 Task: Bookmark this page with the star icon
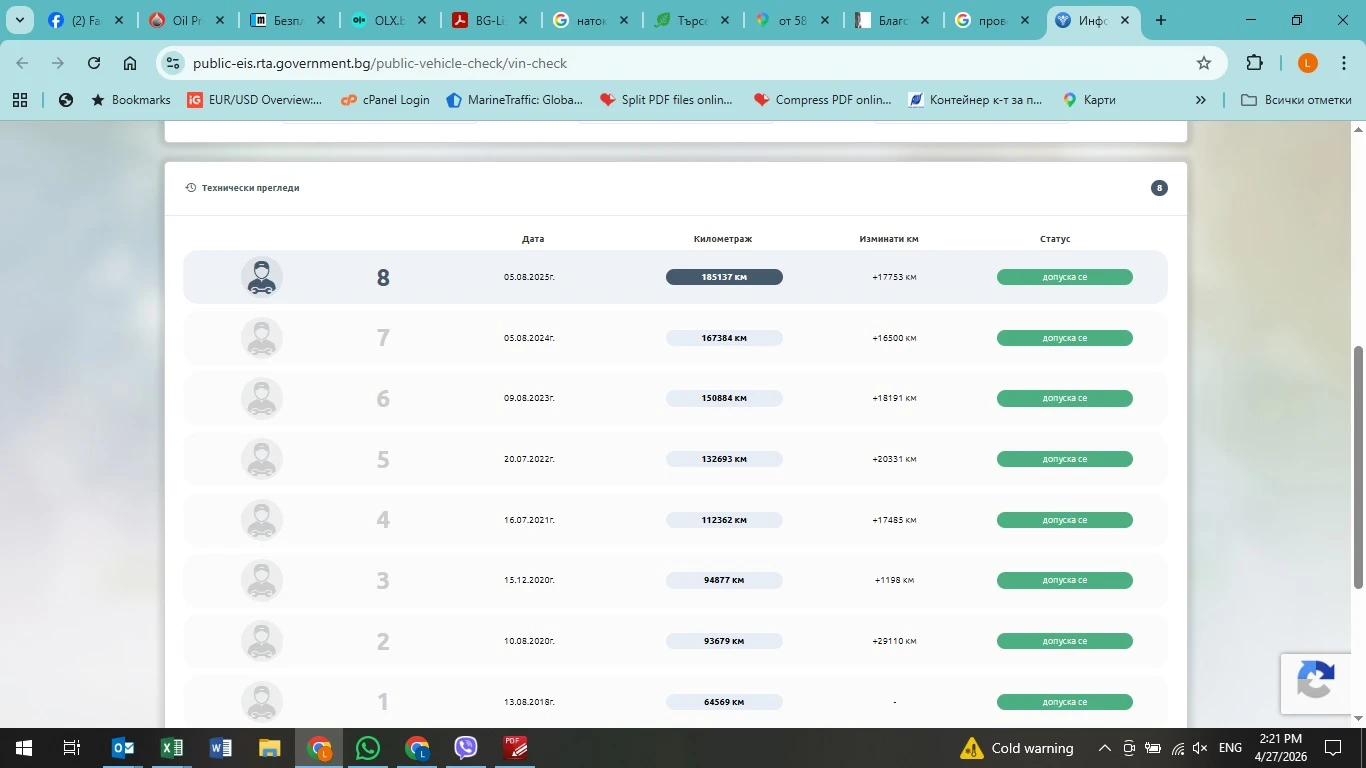click(x=1204, y=63)
